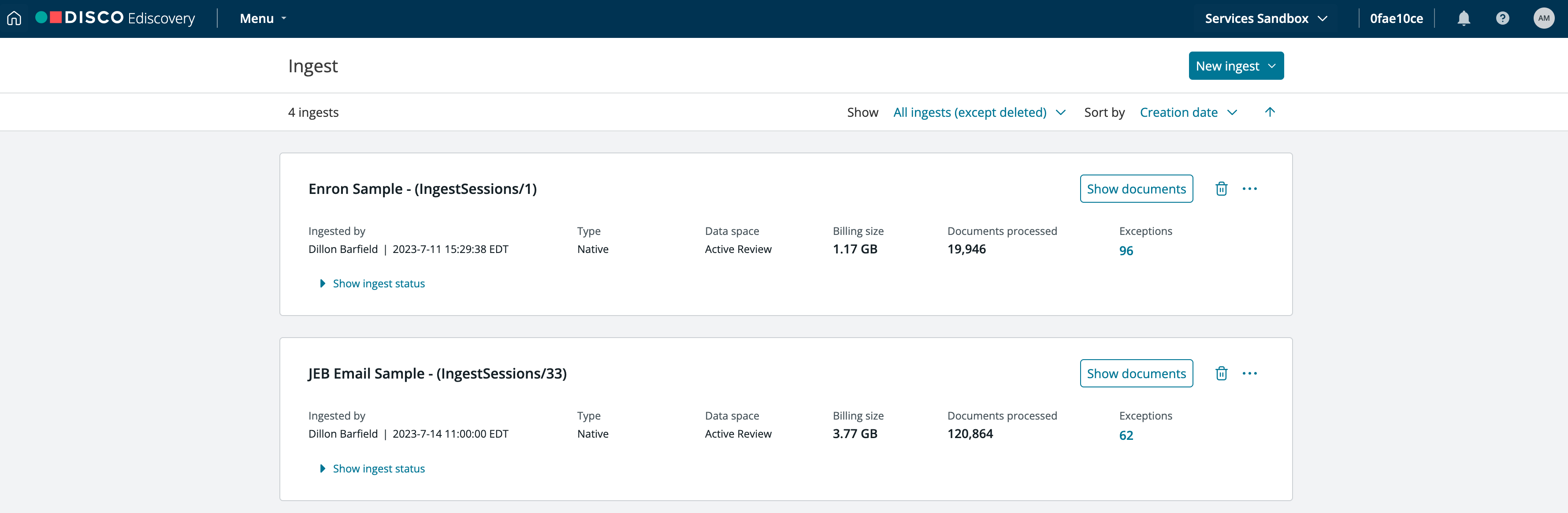Screen dimensions: 1568x513
Task: Open the AM user avatar
Action: point(1544,18)
